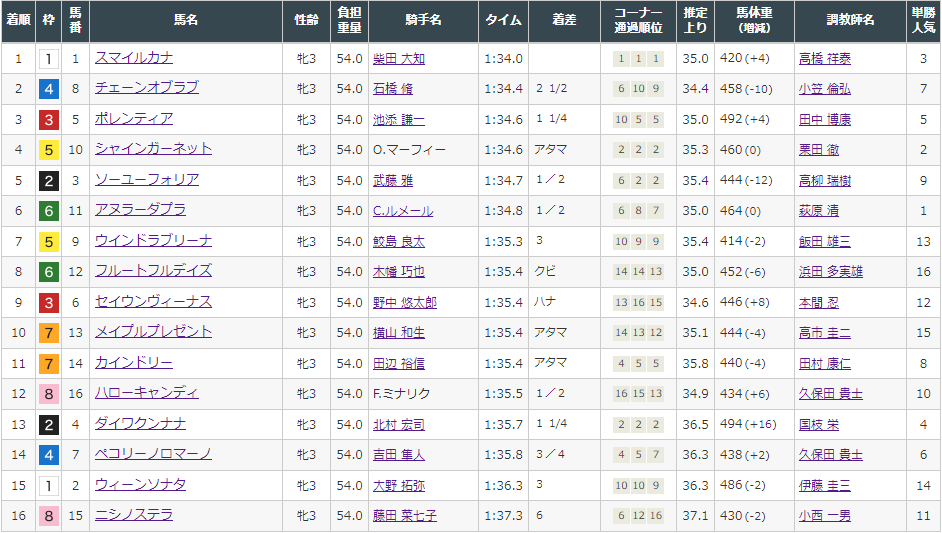Image resolution: width=942 pixels, height=533 pixels.
Task: Click trainer name 小笠 倫弘
Action: [825, 89]
